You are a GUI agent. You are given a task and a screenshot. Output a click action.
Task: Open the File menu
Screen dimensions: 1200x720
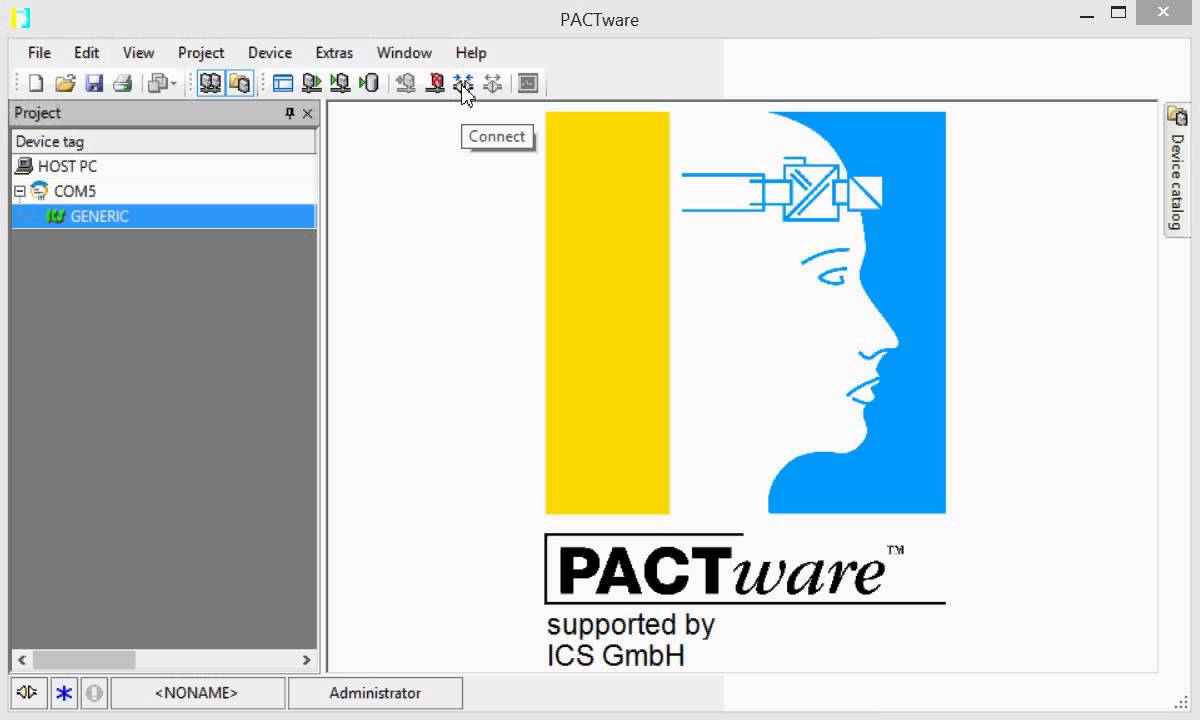click(39, 53)
